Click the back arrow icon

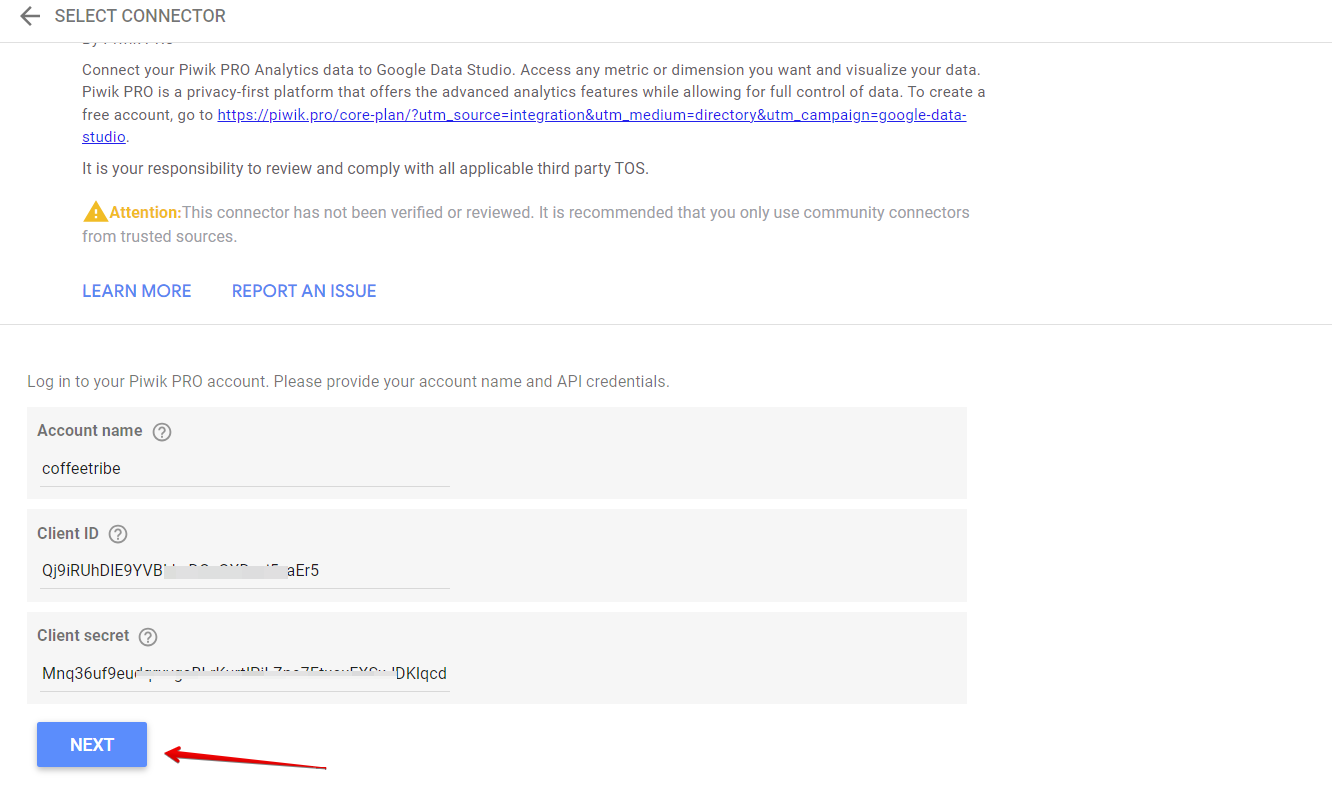(30, 16)
